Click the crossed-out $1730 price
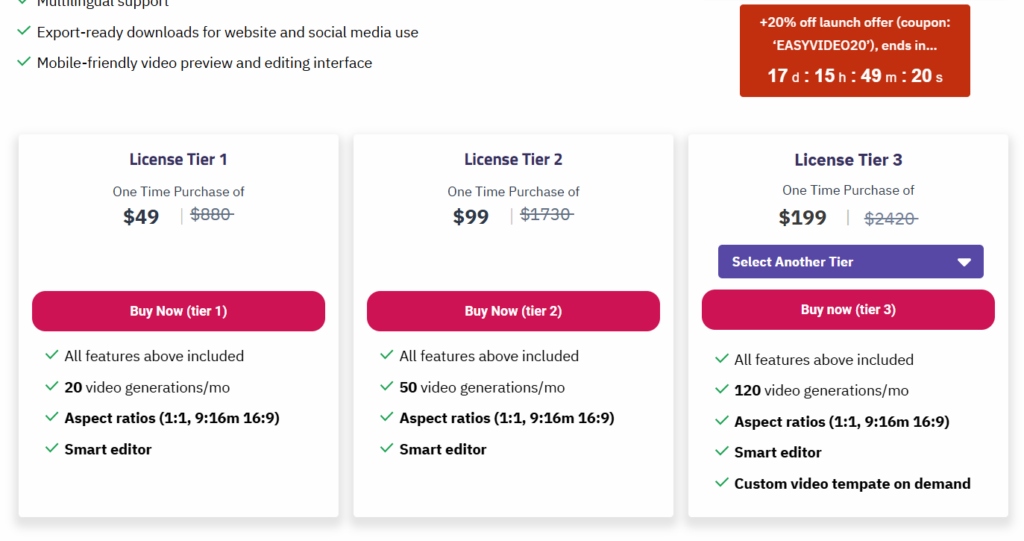Screen dimensions: 1024x541 pos(547,214)
